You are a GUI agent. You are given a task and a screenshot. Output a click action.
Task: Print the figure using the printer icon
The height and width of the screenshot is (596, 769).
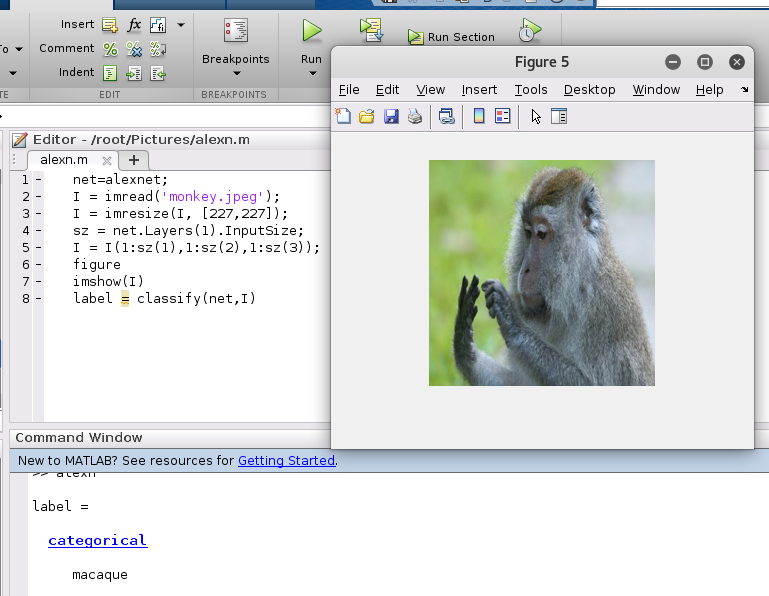414,117
